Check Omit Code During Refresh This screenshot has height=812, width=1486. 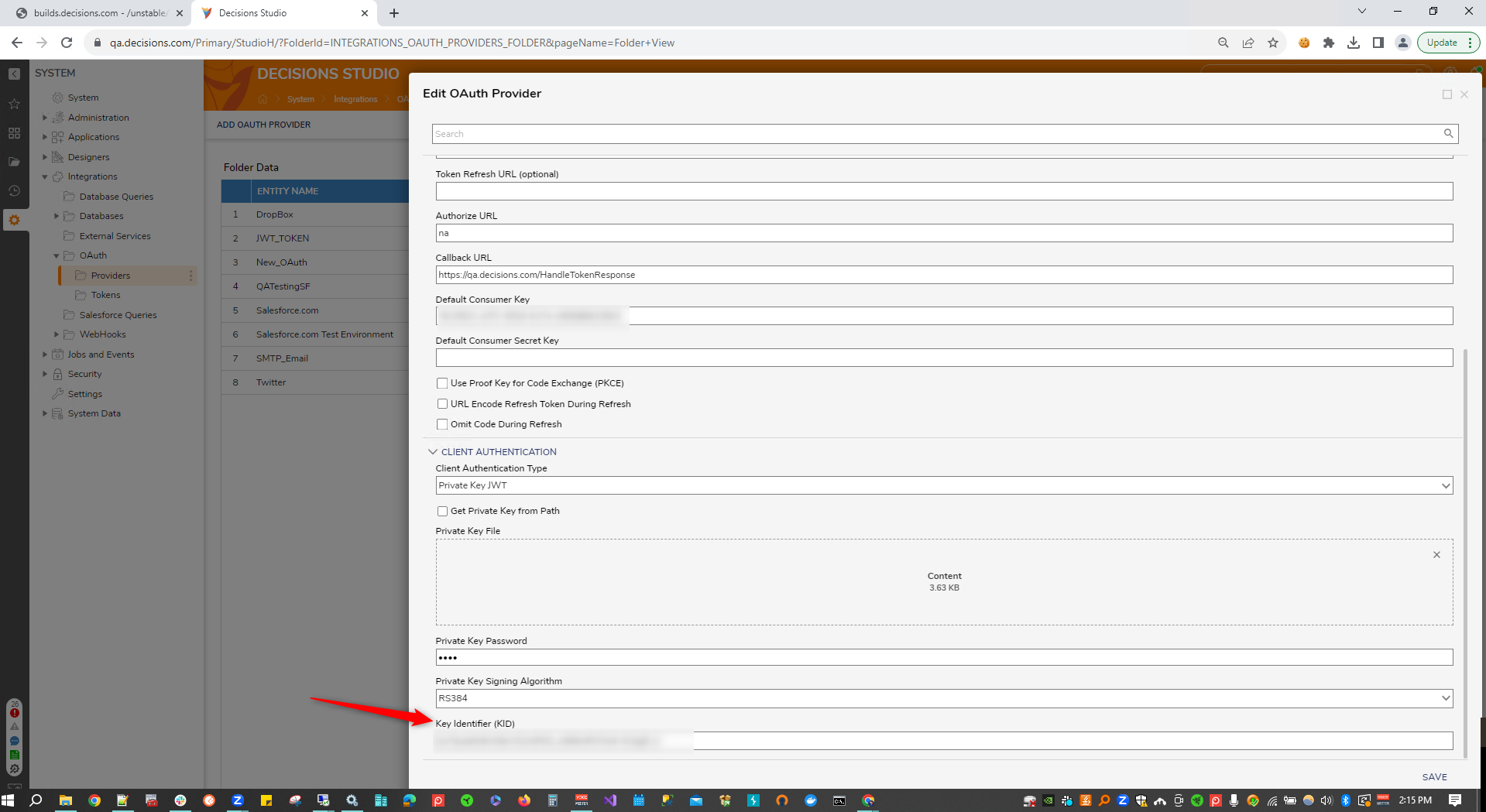(442, 424)
